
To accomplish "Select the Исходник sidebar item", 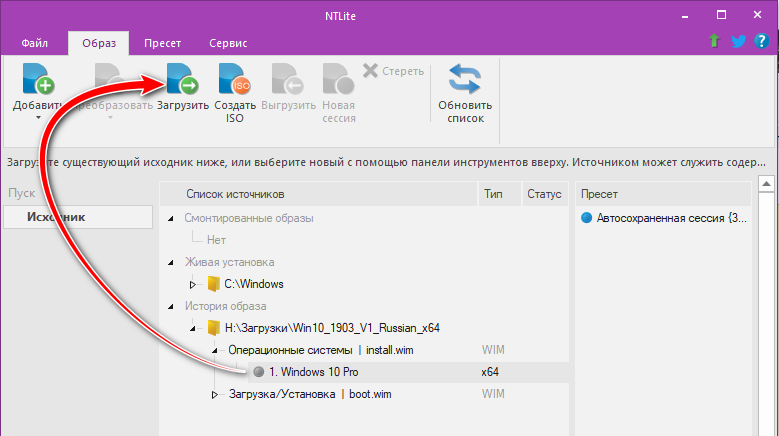I will (x=78, y=217).
